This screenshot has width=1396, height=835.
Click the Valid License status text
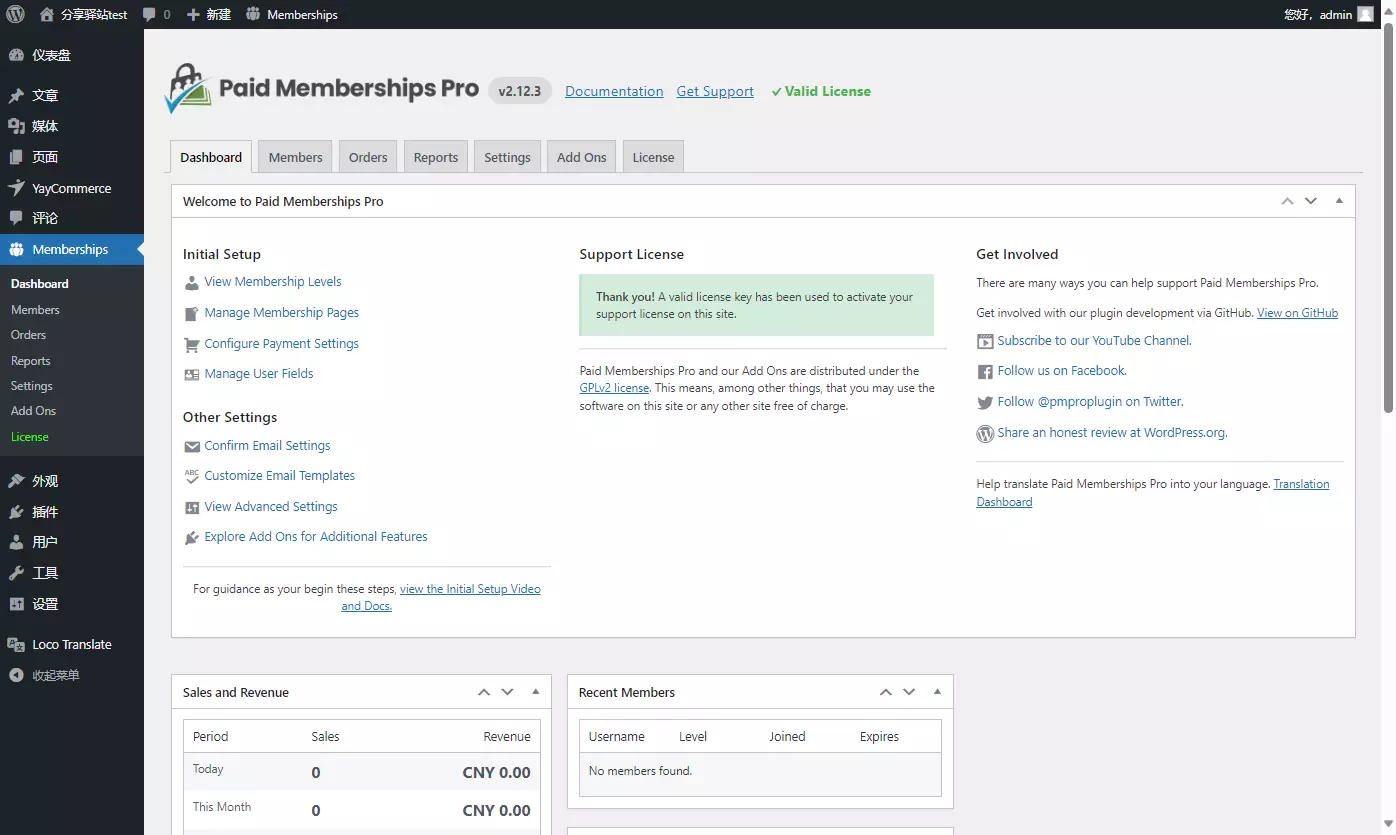(821, 91)
